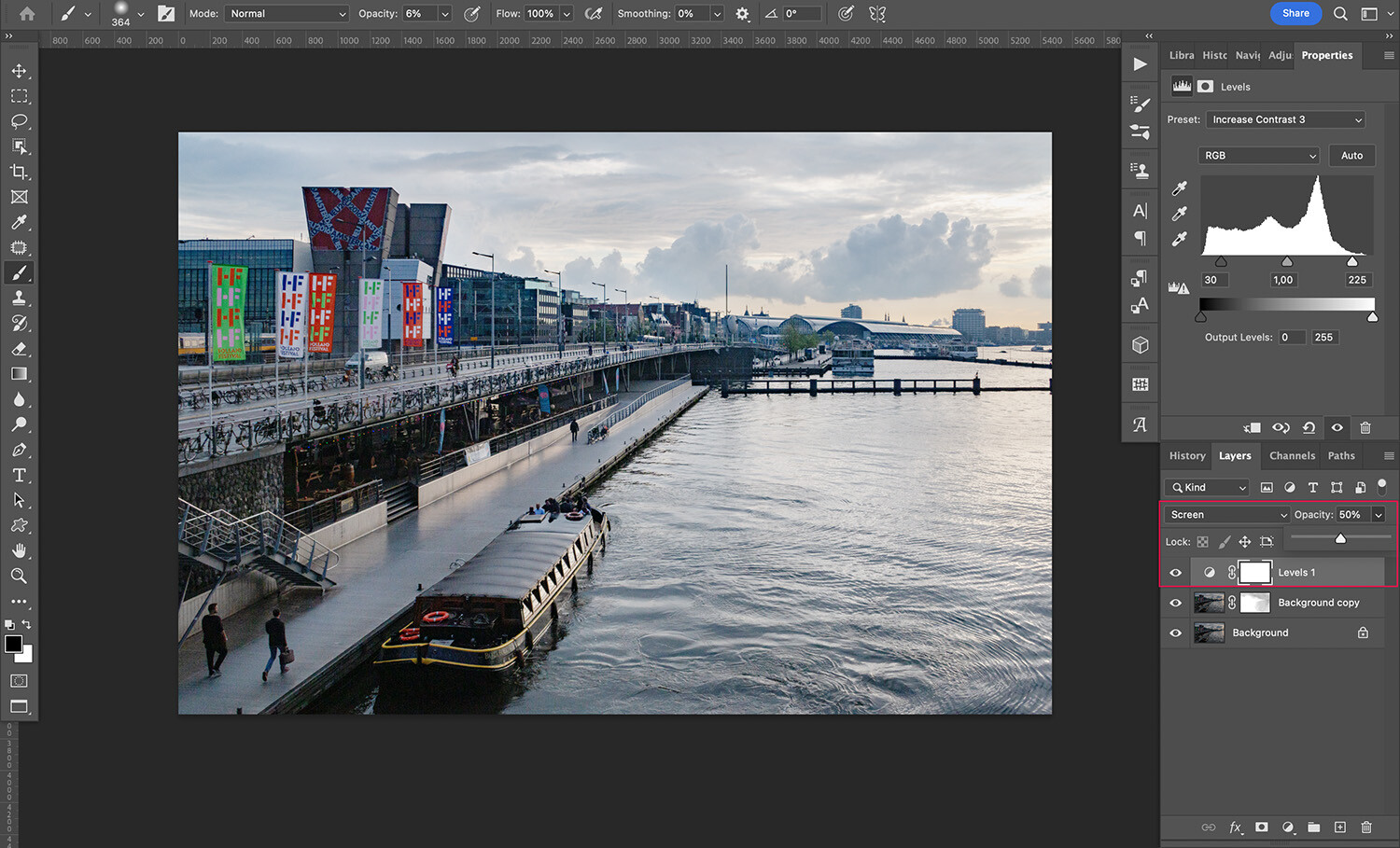Open the RGB channel dropdown in Properties
The image size is (1400, 848).
[1258, 155]
